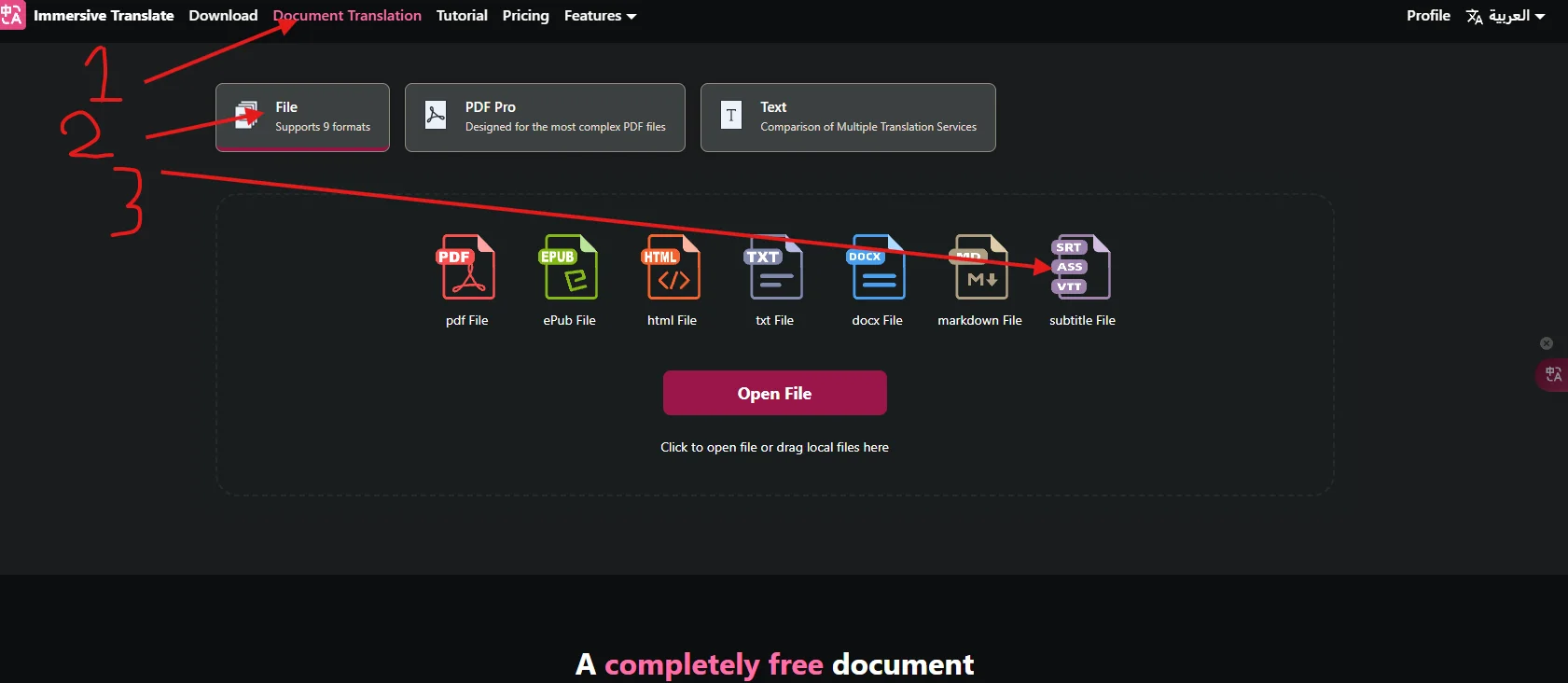Click the 'pdf File' label

[466, 320]
